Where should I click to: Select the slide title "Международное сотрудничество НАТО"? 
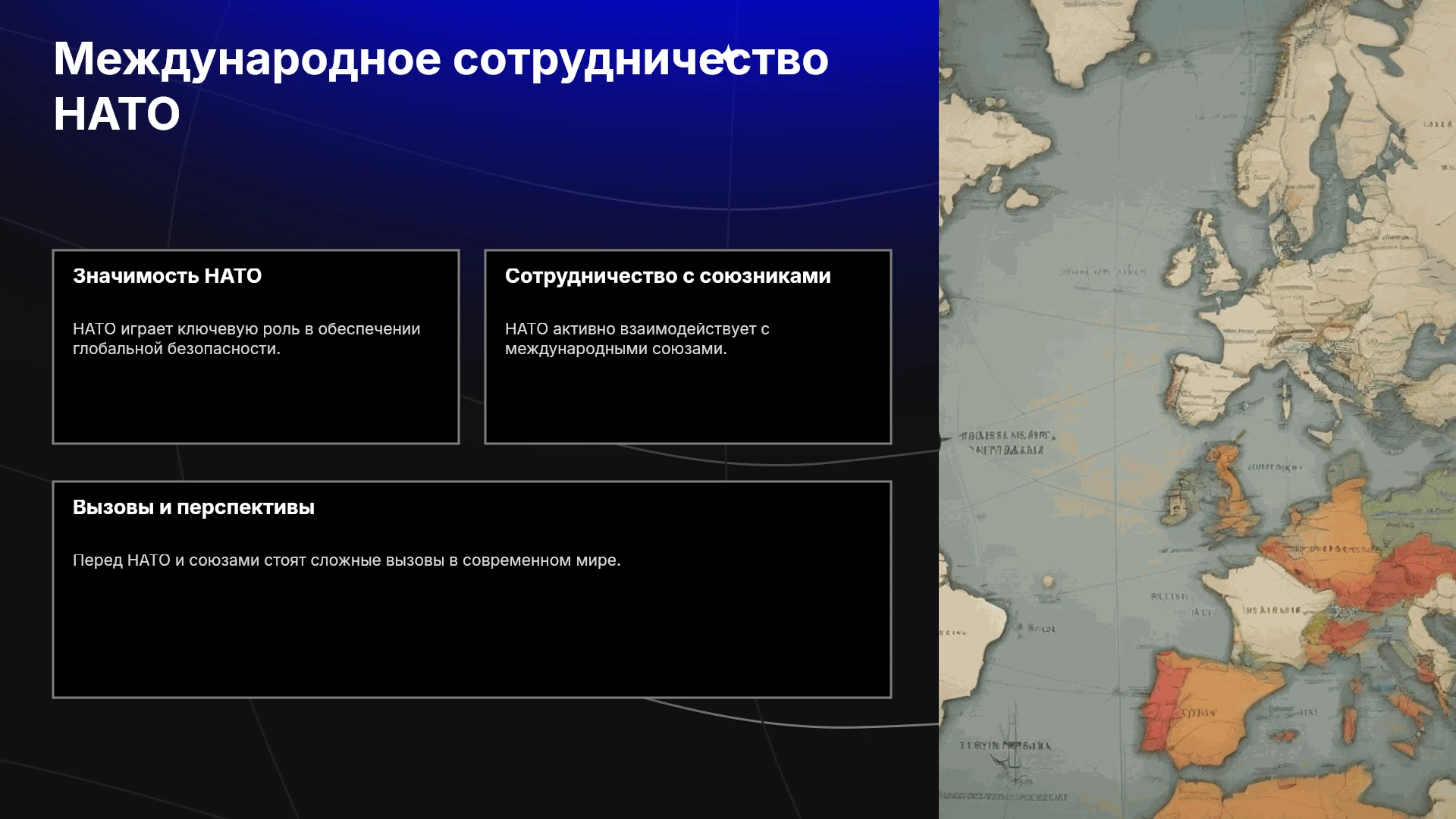point(441,86)
